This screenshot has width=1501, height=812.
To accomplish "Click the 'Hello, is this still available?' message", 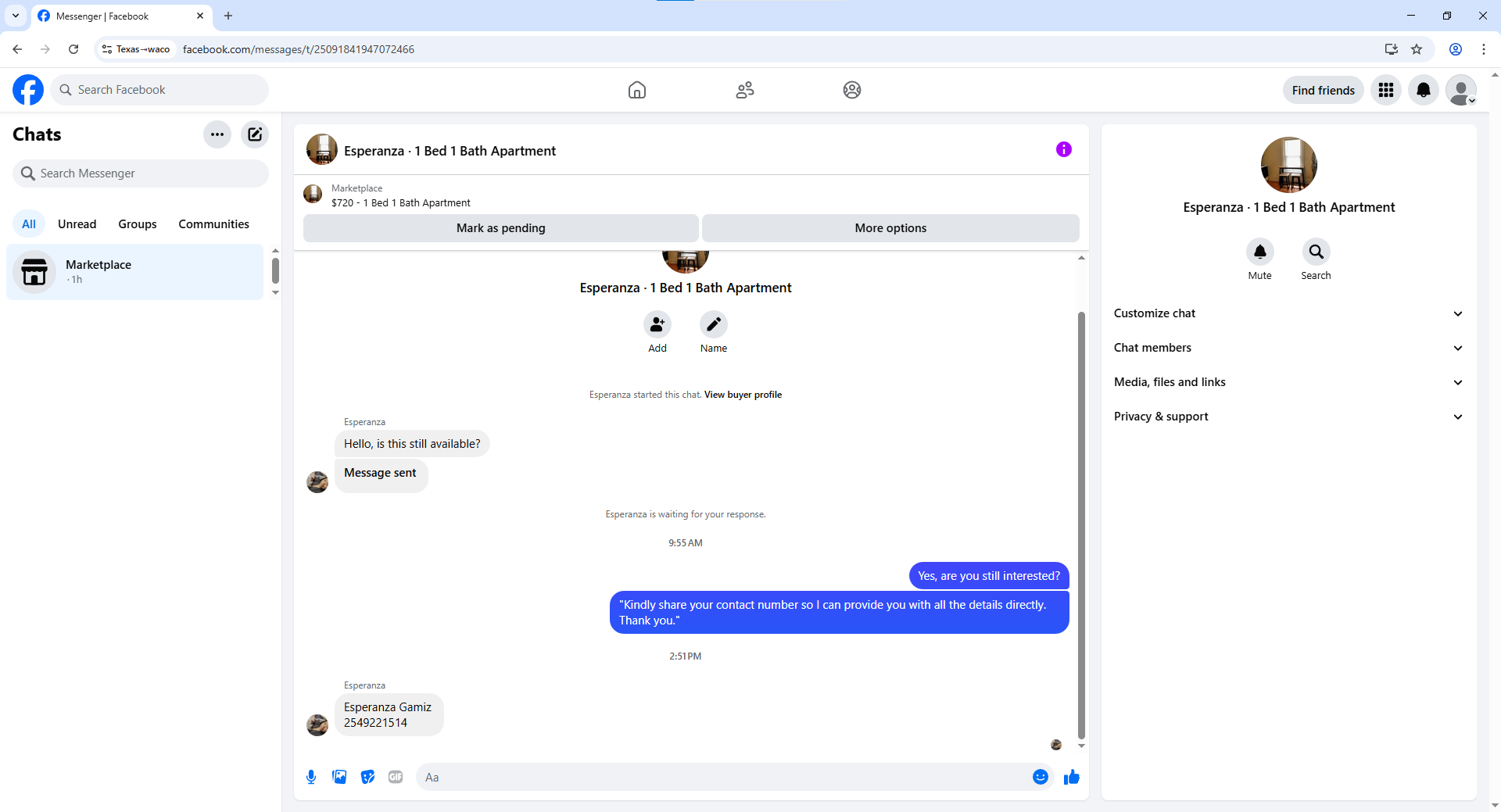I will coord(412,444).
